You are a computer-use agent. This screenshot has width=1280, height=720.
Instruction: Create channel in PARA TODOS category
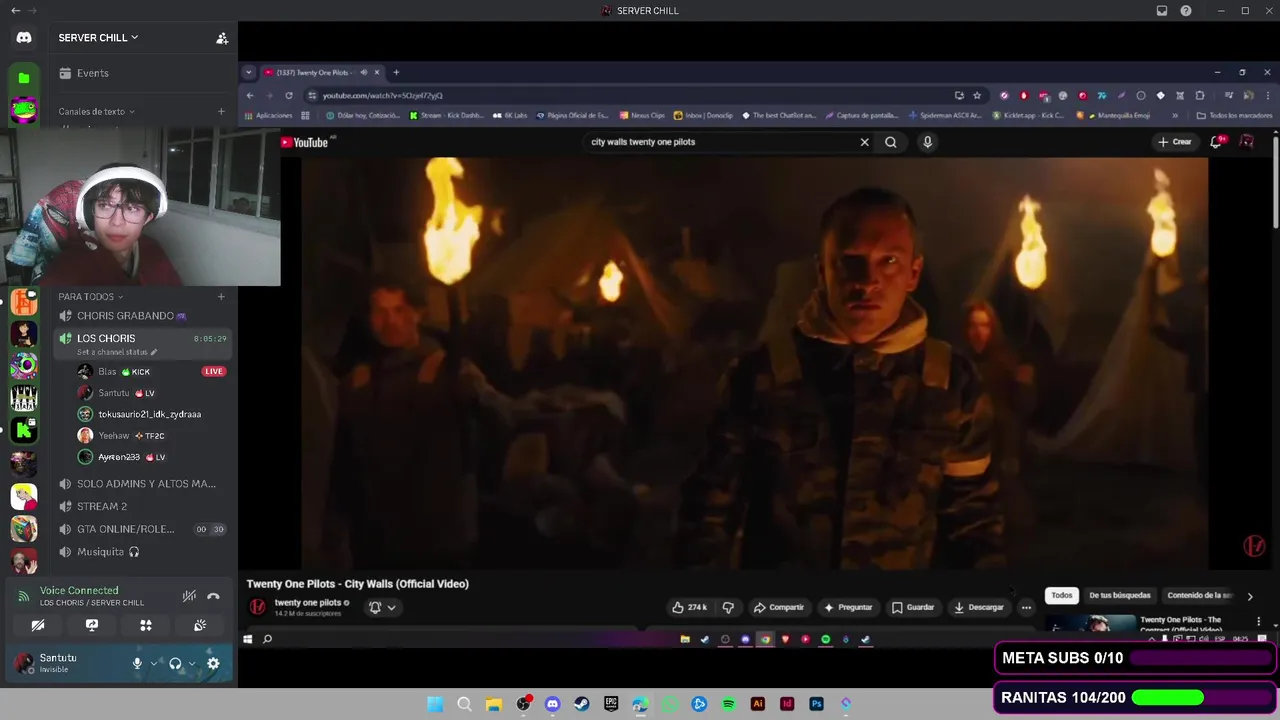coord(221,296)
